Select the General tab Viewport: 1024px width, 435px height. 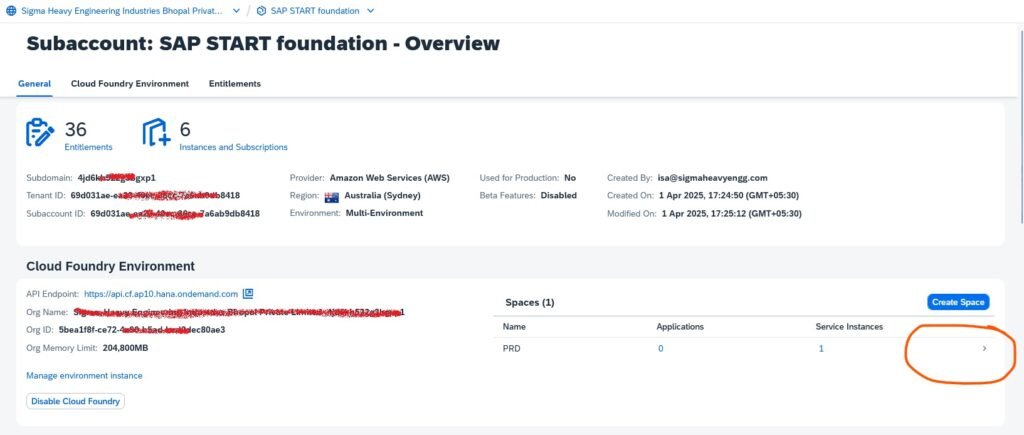pyautogui.click(x=35, y=84)
